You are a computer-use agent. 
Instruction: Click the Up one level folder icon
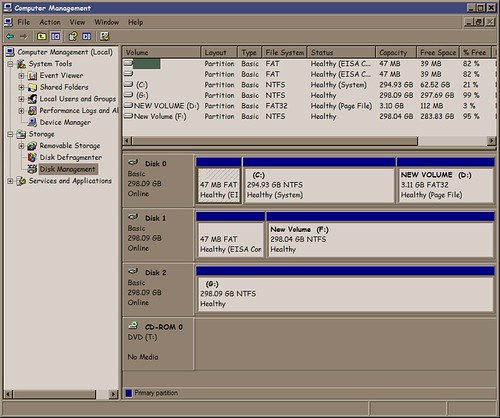pos(42,36)
